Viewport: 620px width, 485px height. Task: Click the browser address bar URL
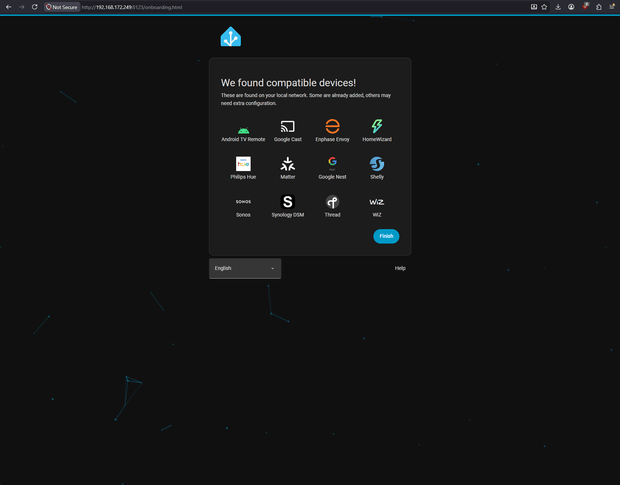tap(132, 7)
